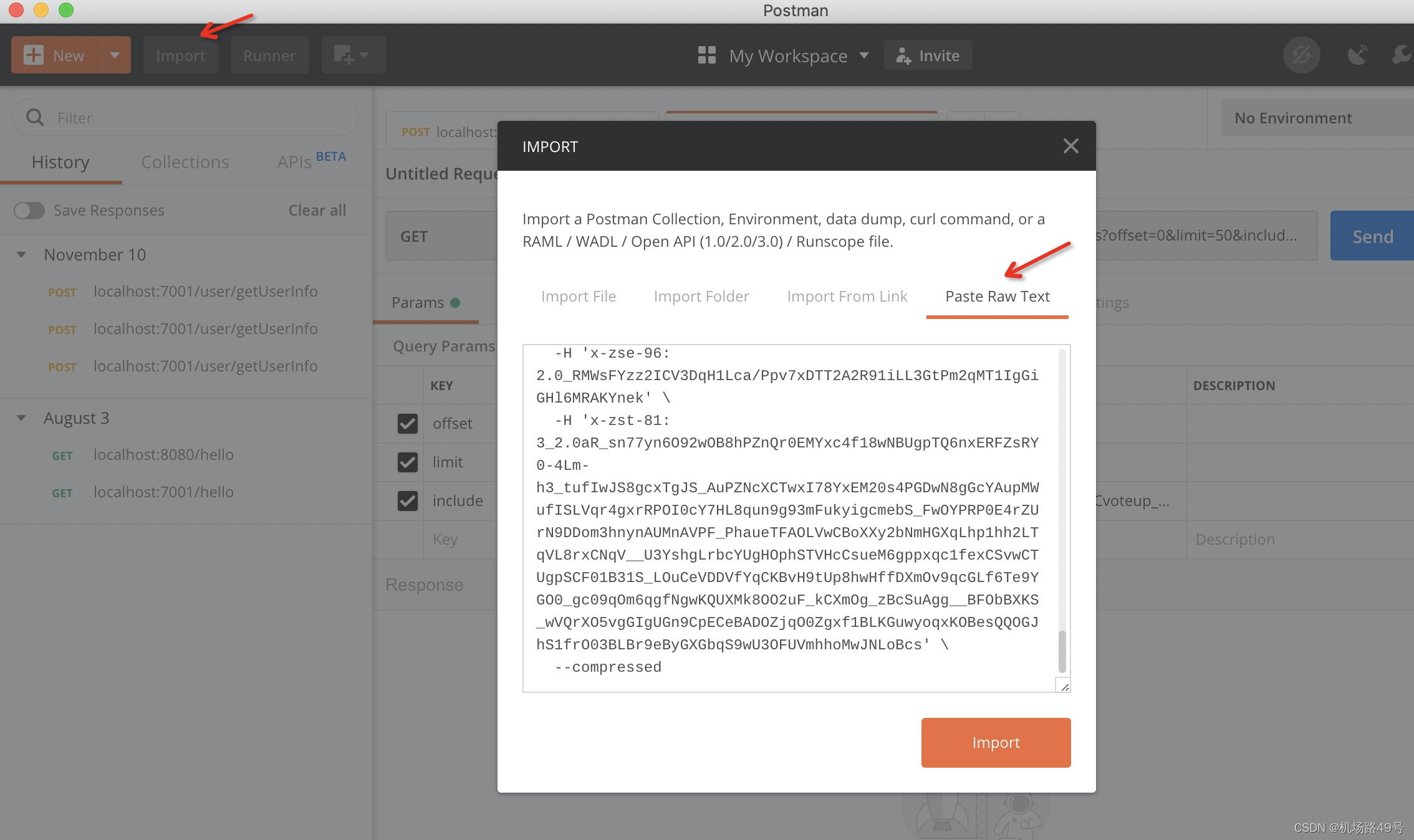The width and height of the screenshot is (1414, 840).
Task: Click the sync disabled icon at top right
Action: [1302, 55]
